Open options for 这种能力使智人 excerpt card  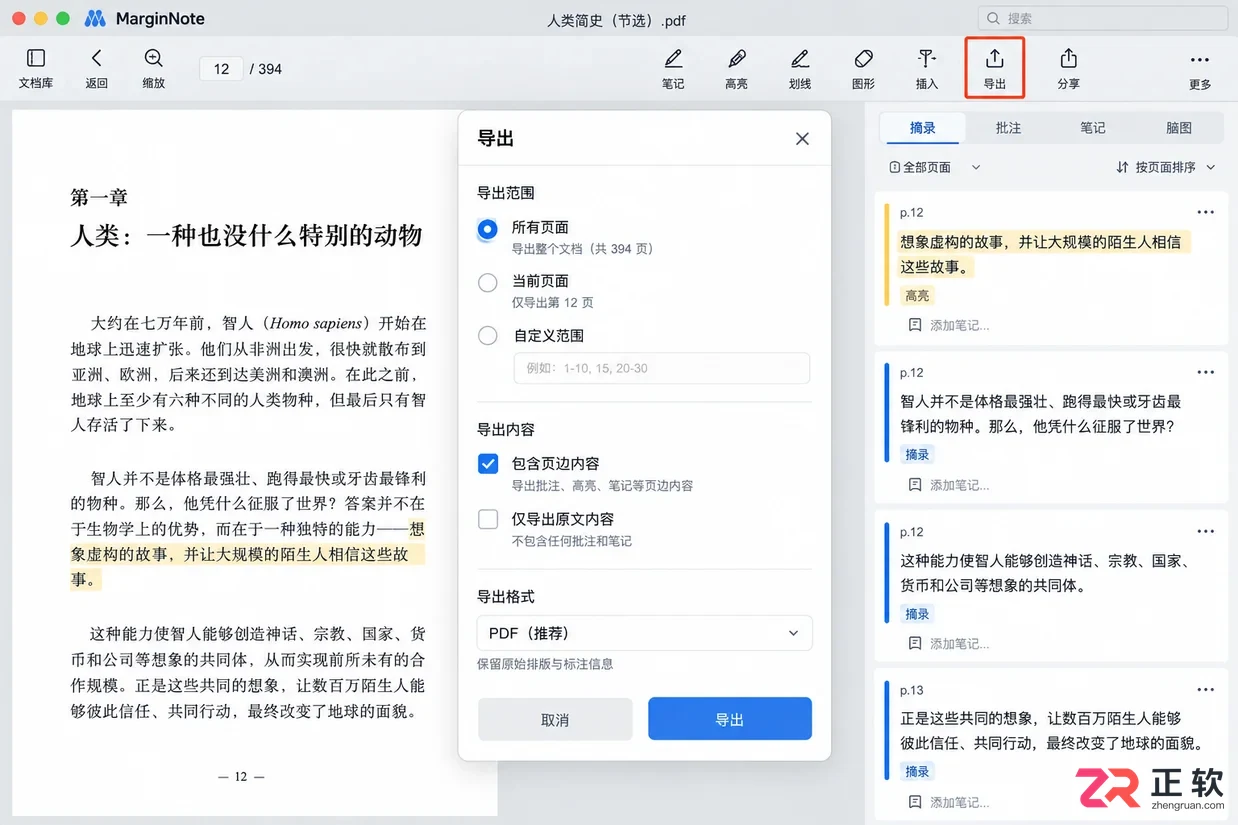(x=1205, y=531)
